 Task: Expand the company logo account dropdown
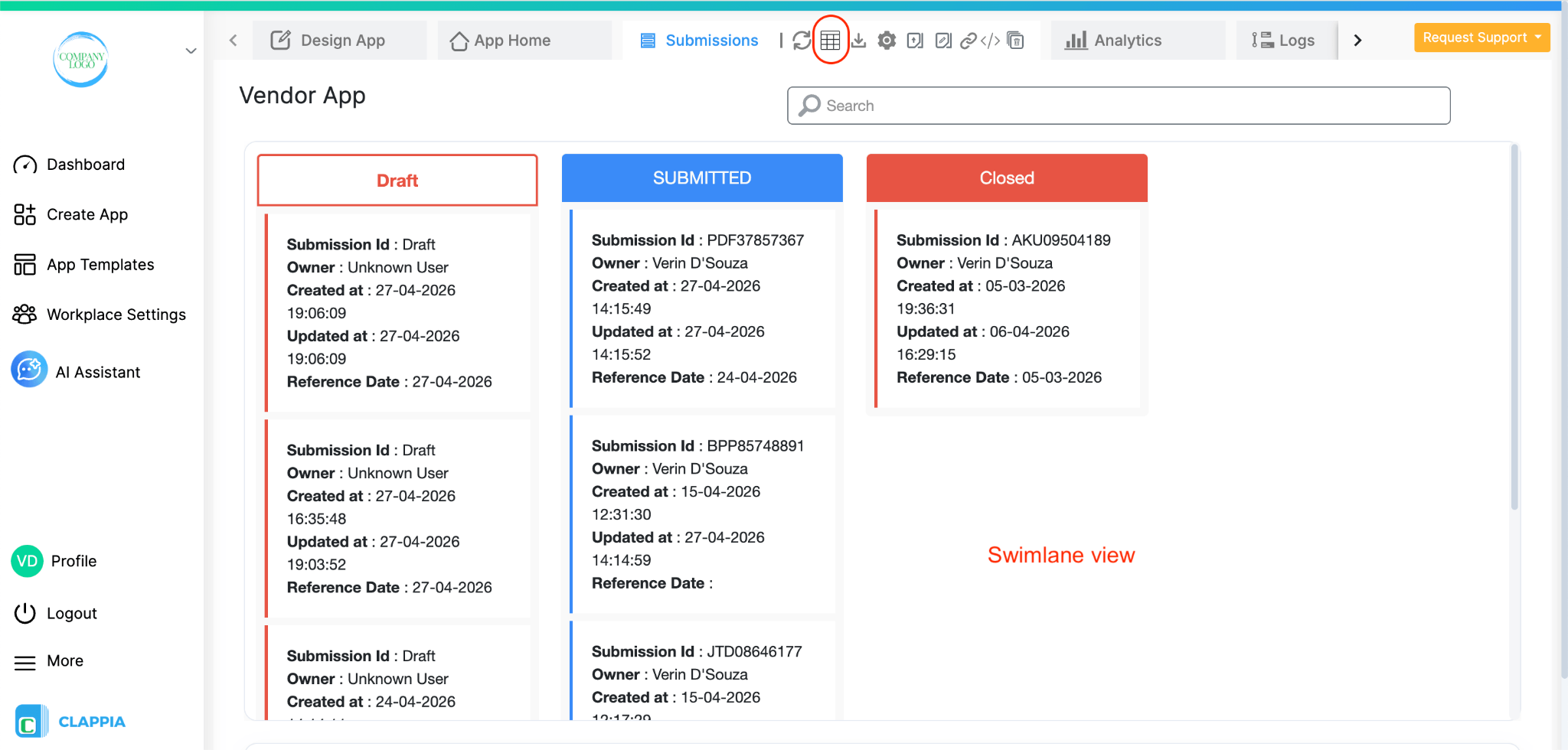click(x=191, y=51)
